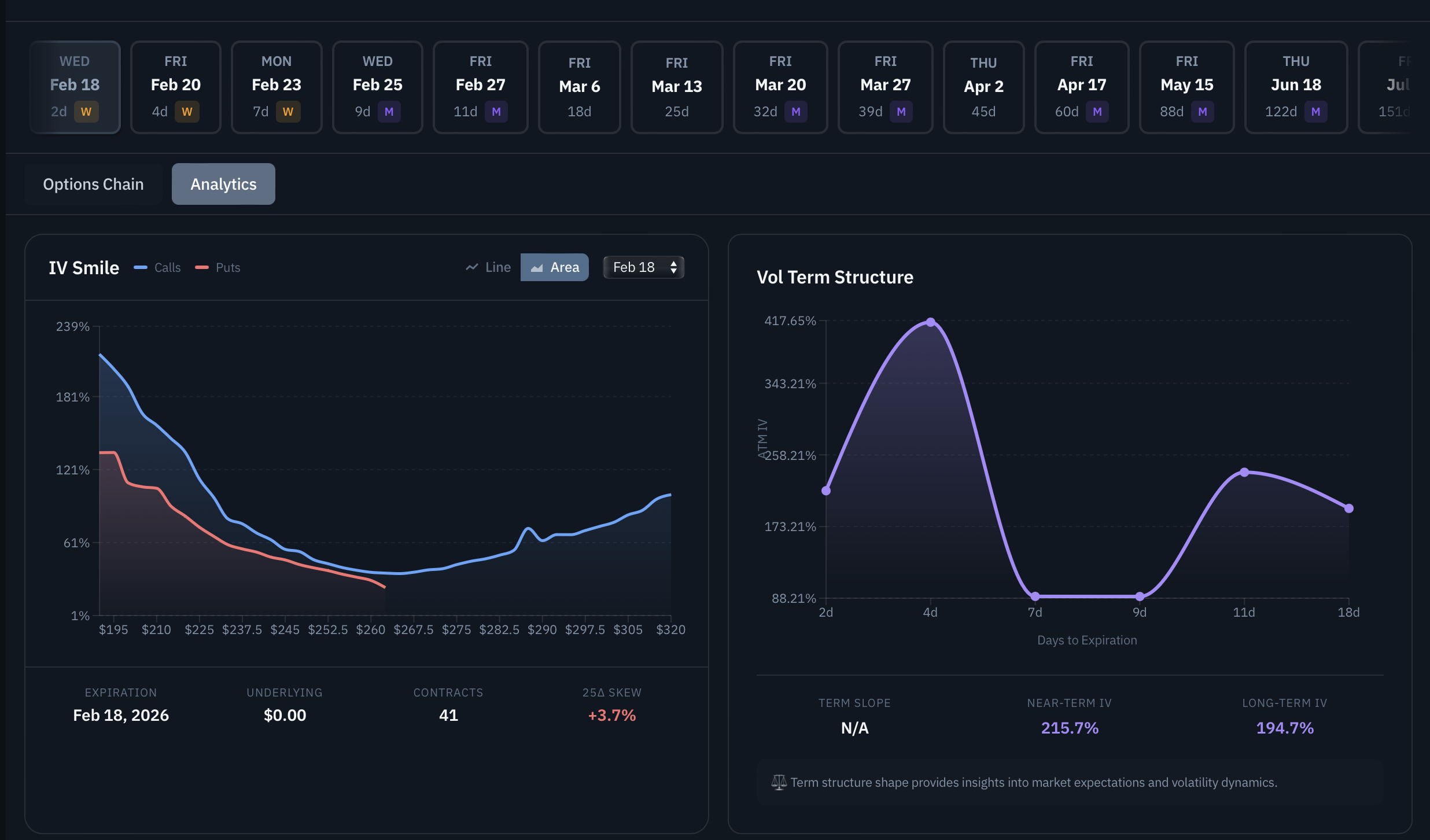Click the monthly M badge on May 15
Viewport: 1430px width, 840px height.
[x=1202, y=112]
